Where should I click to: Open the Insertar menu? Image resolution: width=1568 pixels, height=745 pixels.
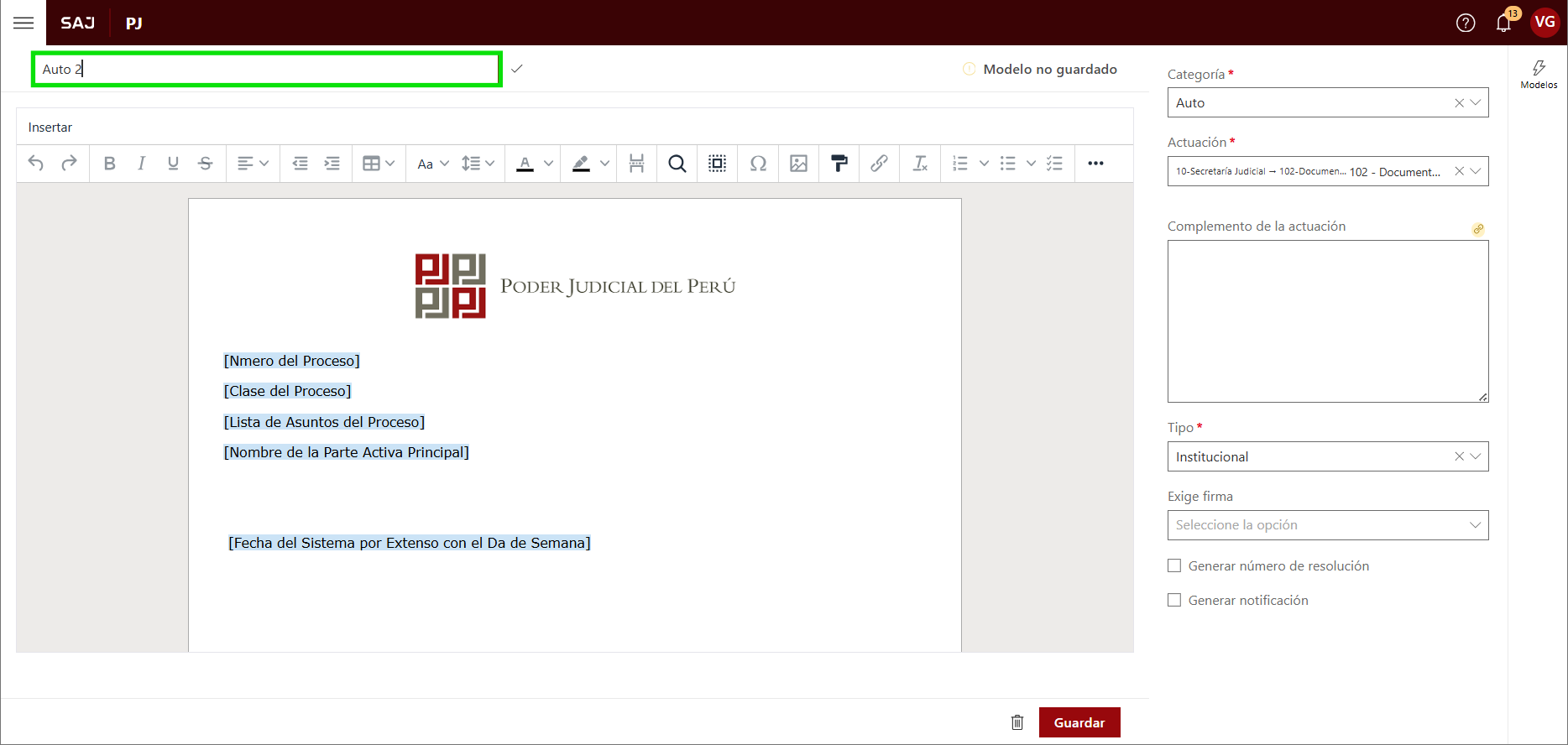[50, 128]
